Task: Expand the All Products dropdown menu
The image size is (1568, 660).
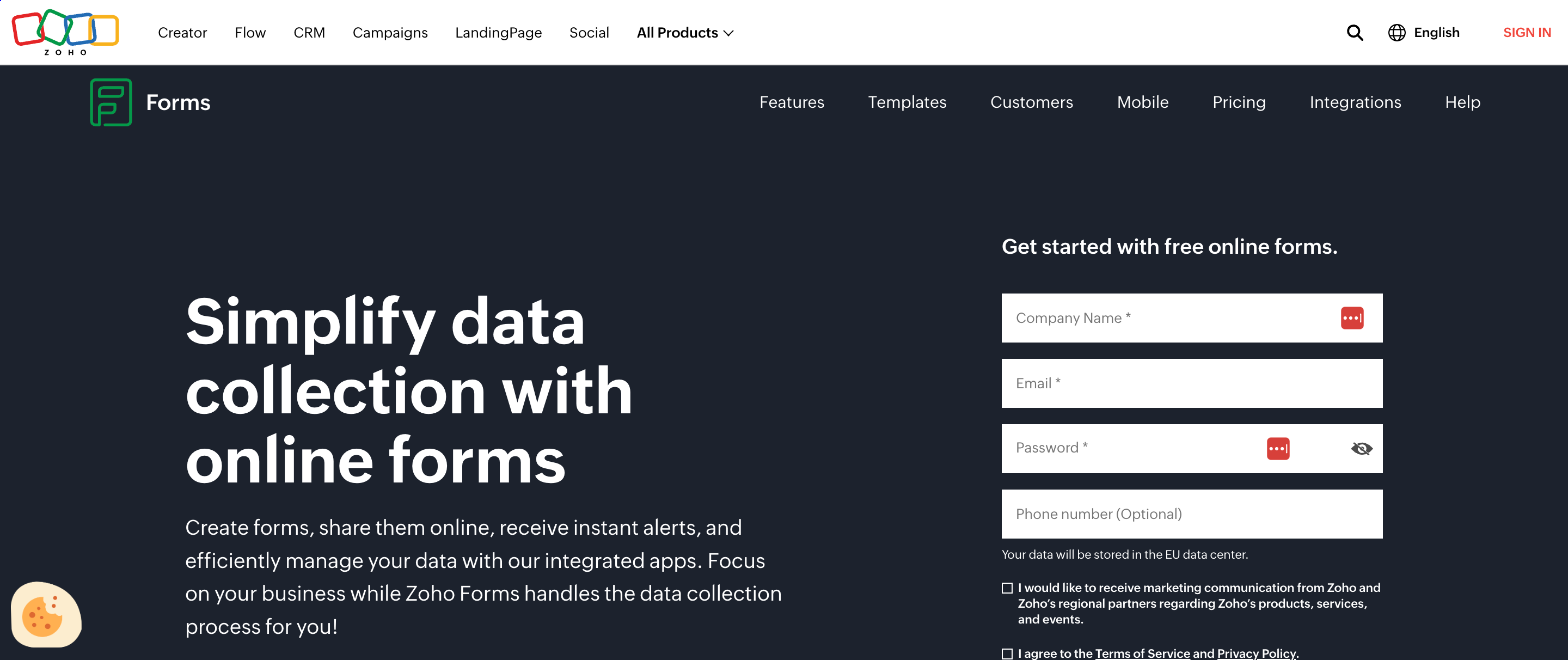Action: pos(685,32)
